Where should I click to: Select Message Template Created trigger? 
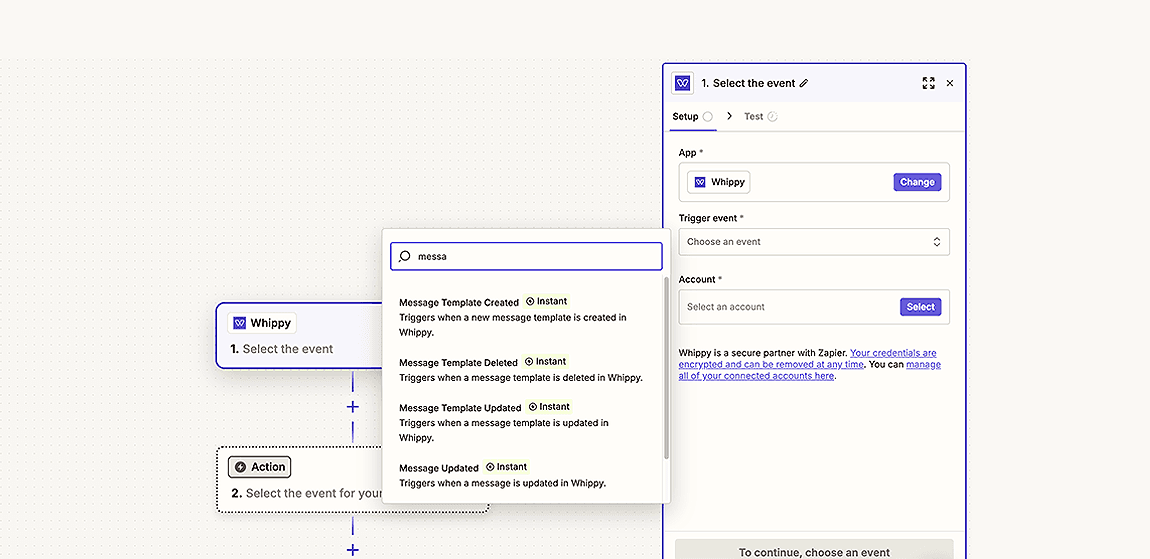521,316
